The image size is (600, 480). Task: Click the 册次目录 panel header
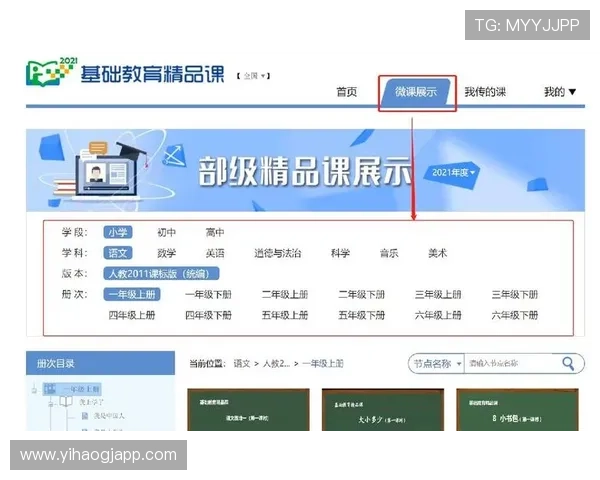coord(100,363)
